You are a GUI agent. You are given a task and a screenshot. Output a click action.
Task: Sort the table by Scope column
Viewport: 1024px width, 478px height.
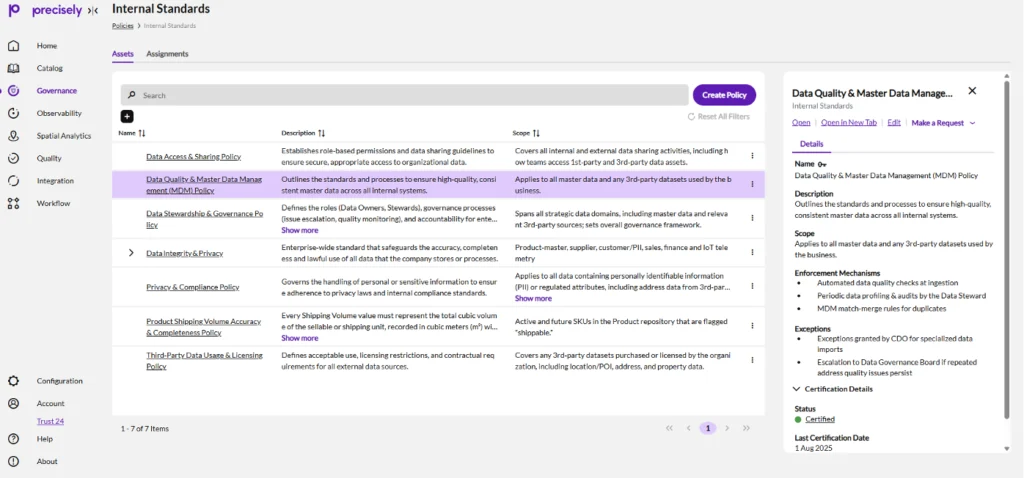click(536, 133)
